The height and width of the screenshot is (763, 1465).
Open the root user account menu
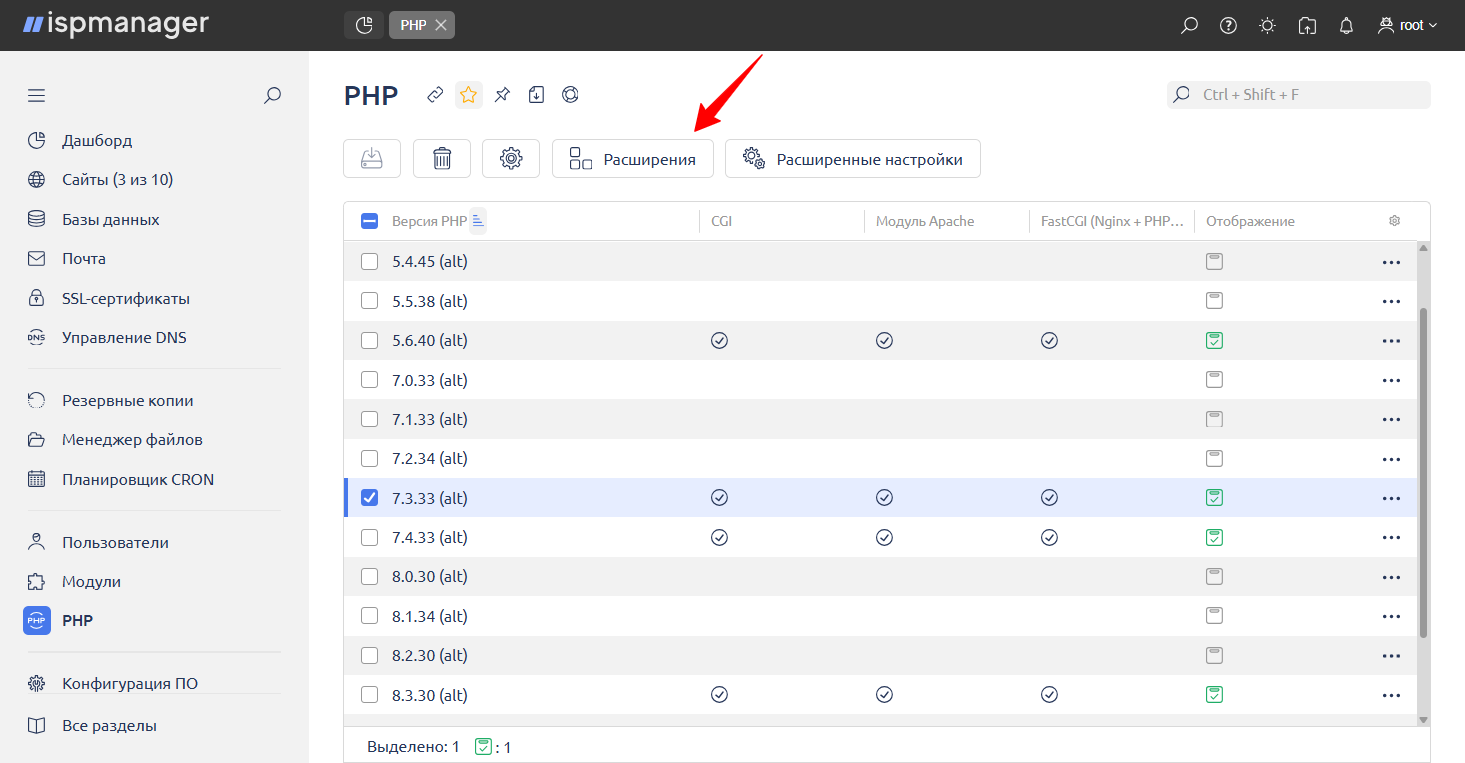1406,25
